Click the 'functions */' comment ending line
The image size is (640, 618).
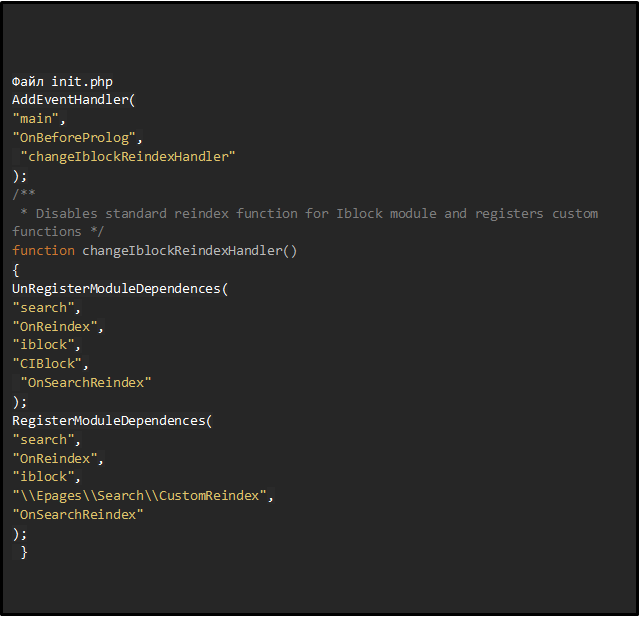(x=58, y=232)
